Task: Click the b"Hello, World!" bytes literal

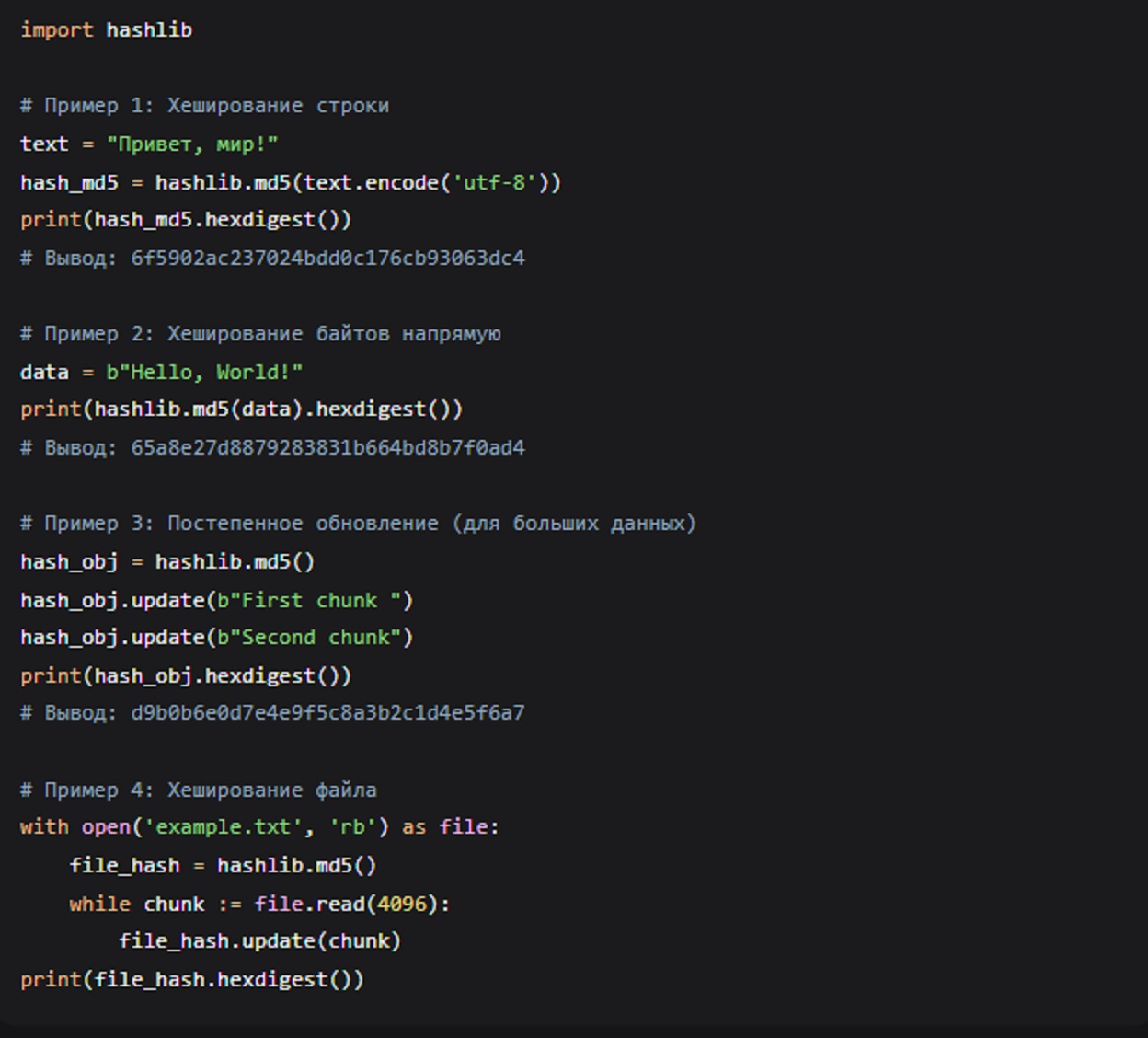Action: [204, 373]
